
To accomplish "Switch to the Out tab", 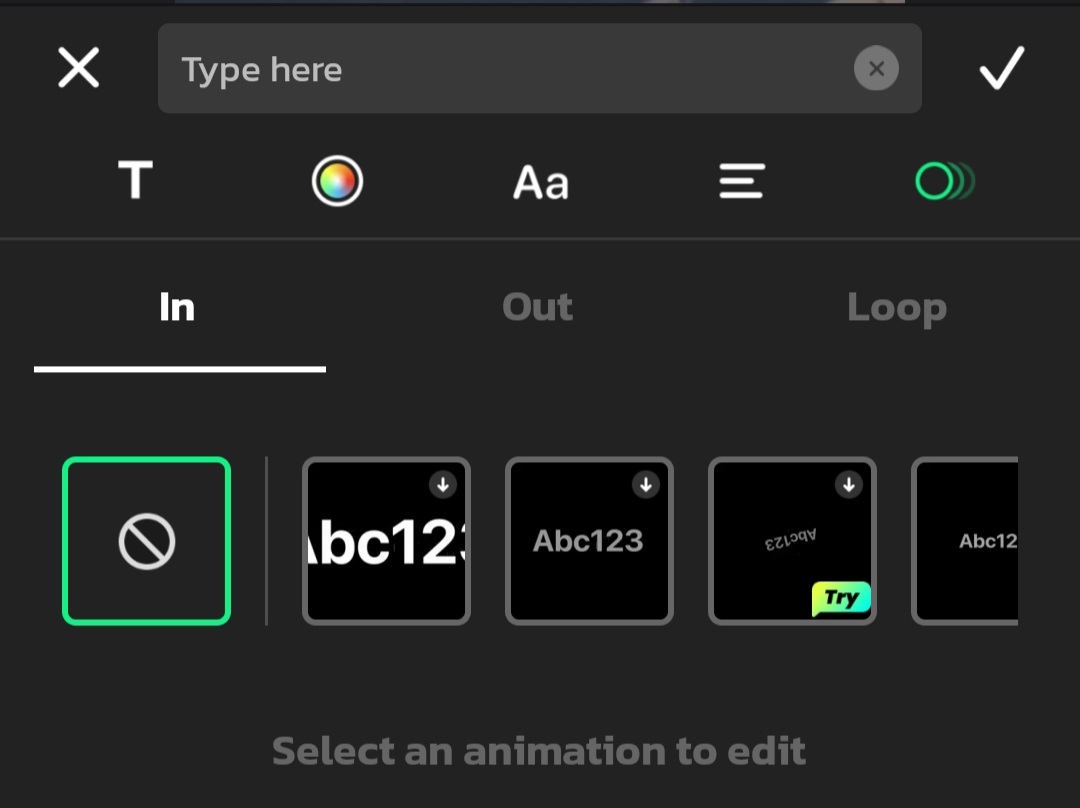I will tap(538, 307).
